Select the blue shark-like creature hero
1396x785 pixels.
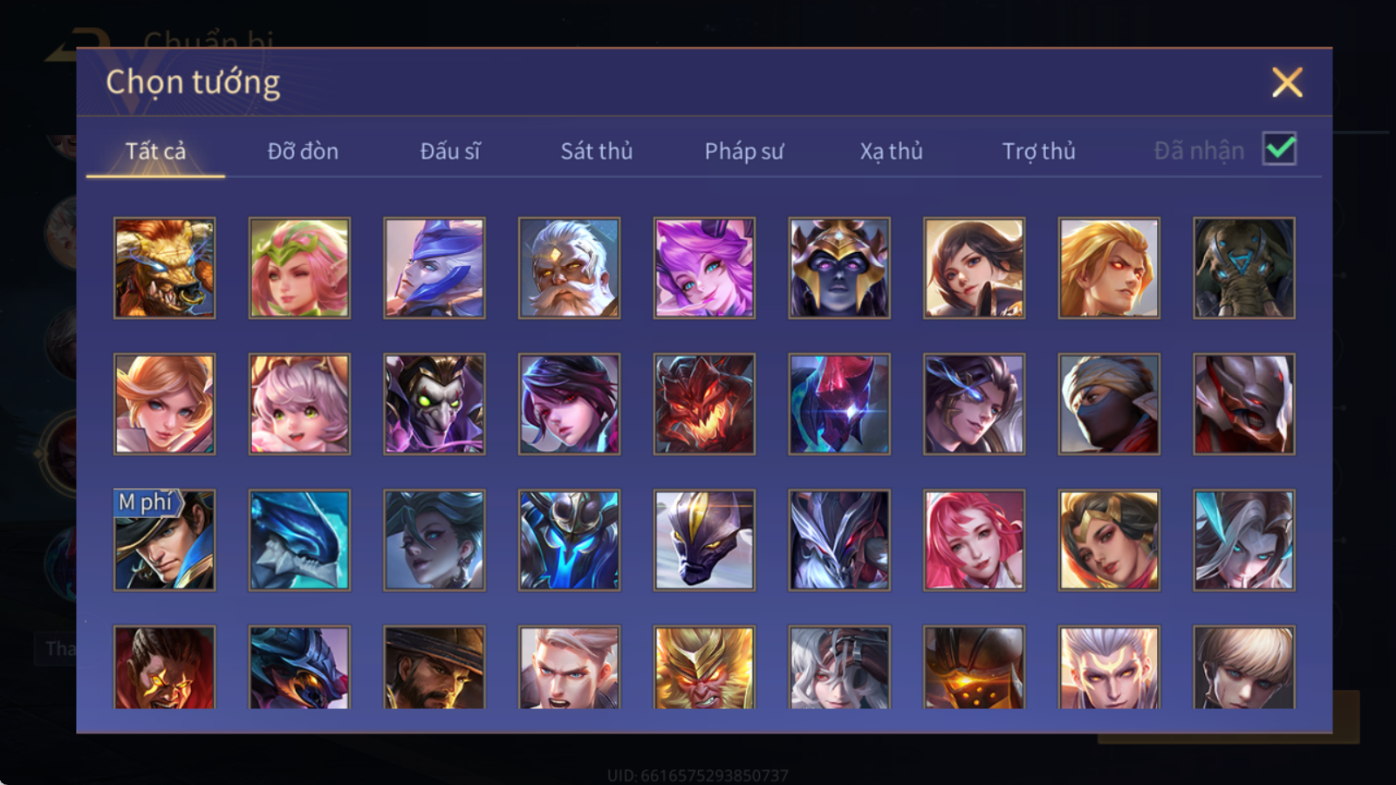[299, 540]
